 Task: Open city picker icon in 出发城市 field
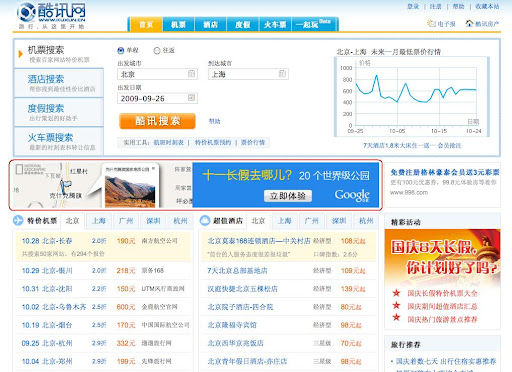pos(191,74)
